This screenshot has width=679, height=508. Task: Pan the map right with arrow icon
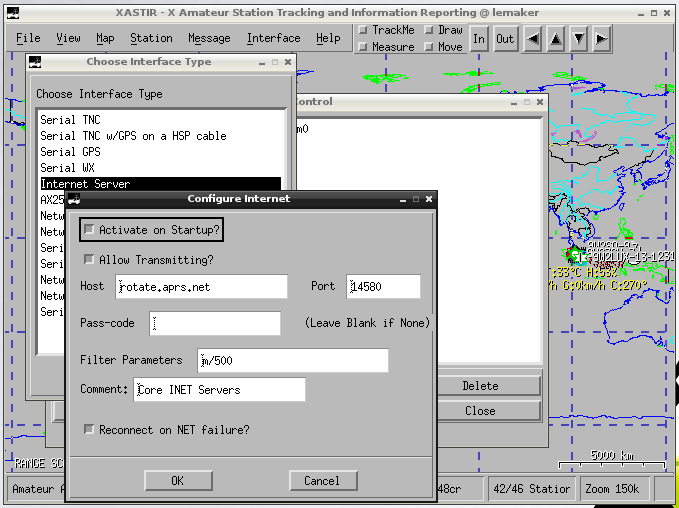tap(601, 39)
